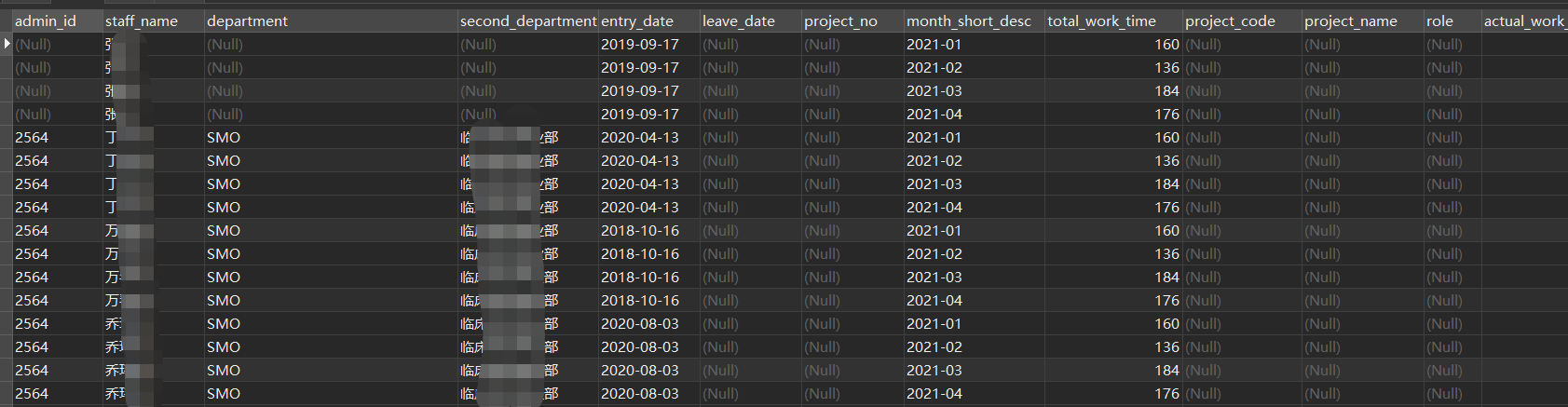This screenshot has height=407, width=1568.
Task: Click the department column header
Action: (x=330, y=20)
